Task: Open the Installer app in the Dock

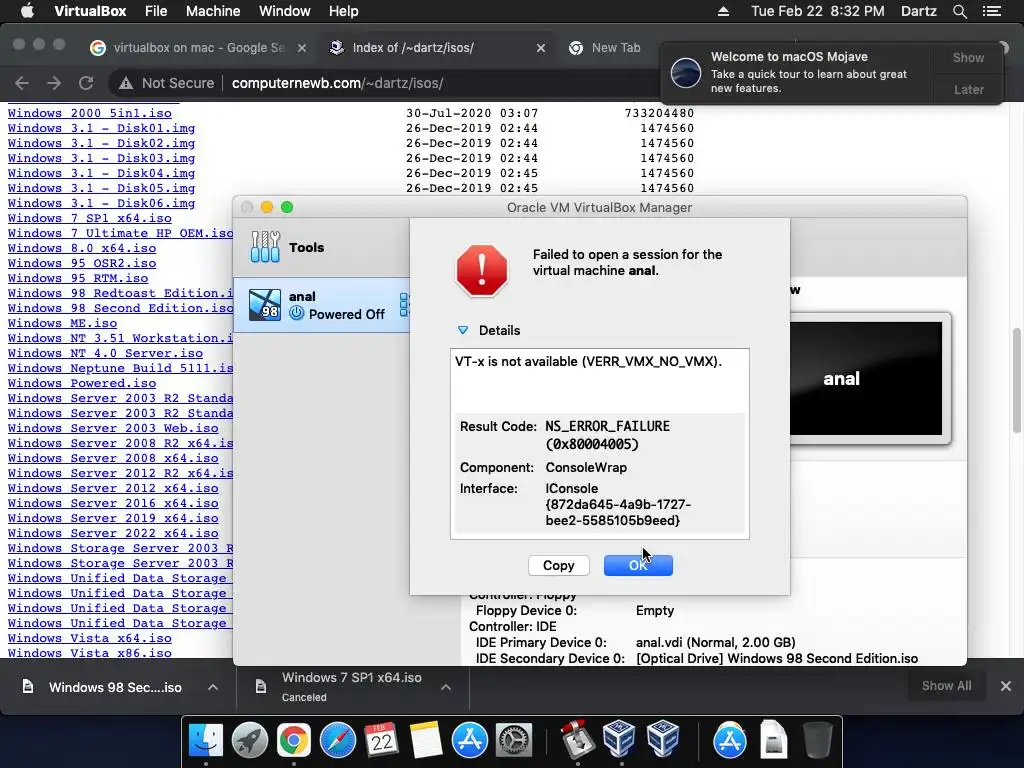Action: (x=577, y=741)
